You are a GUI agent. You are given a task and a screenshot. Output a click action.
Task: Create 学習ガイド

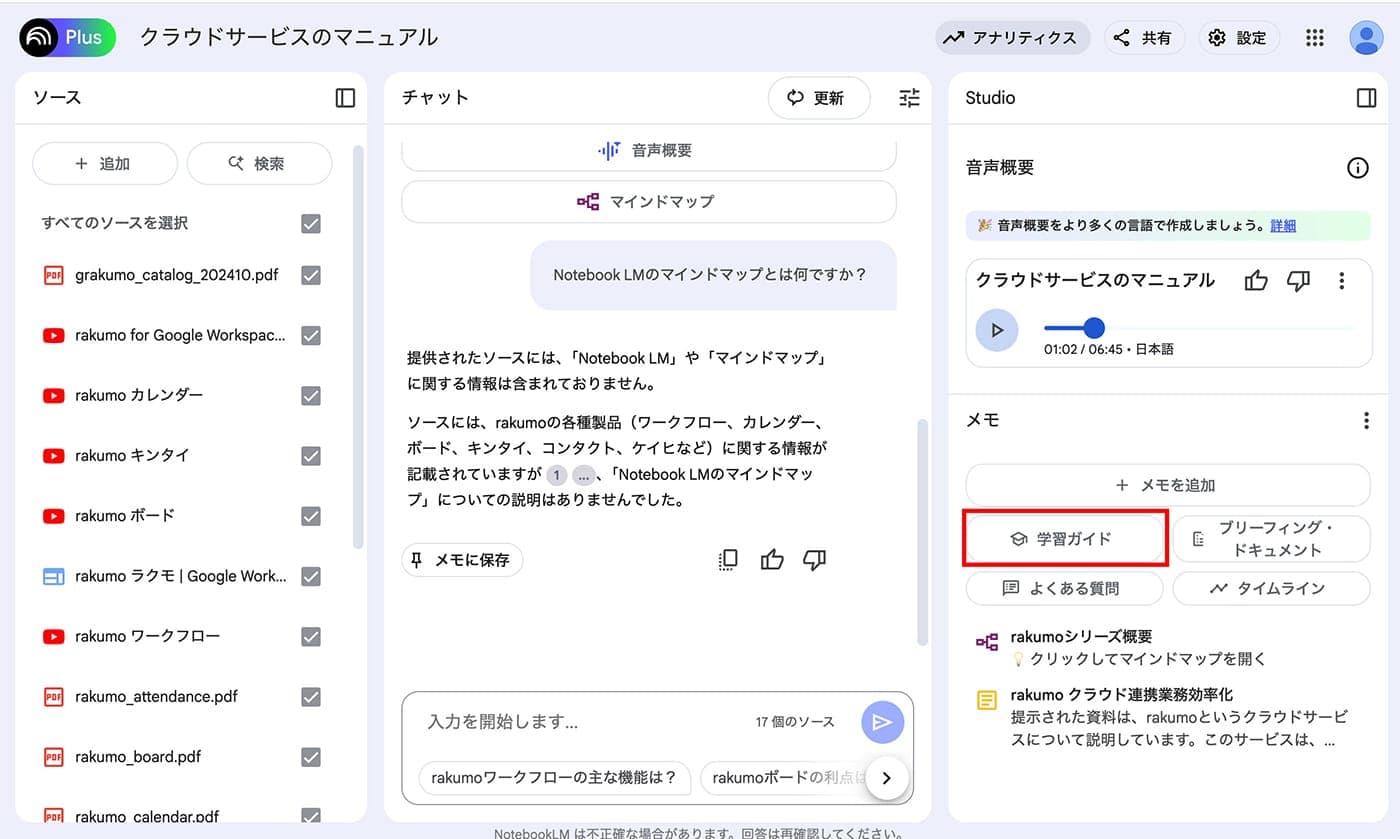(1064, 539)
